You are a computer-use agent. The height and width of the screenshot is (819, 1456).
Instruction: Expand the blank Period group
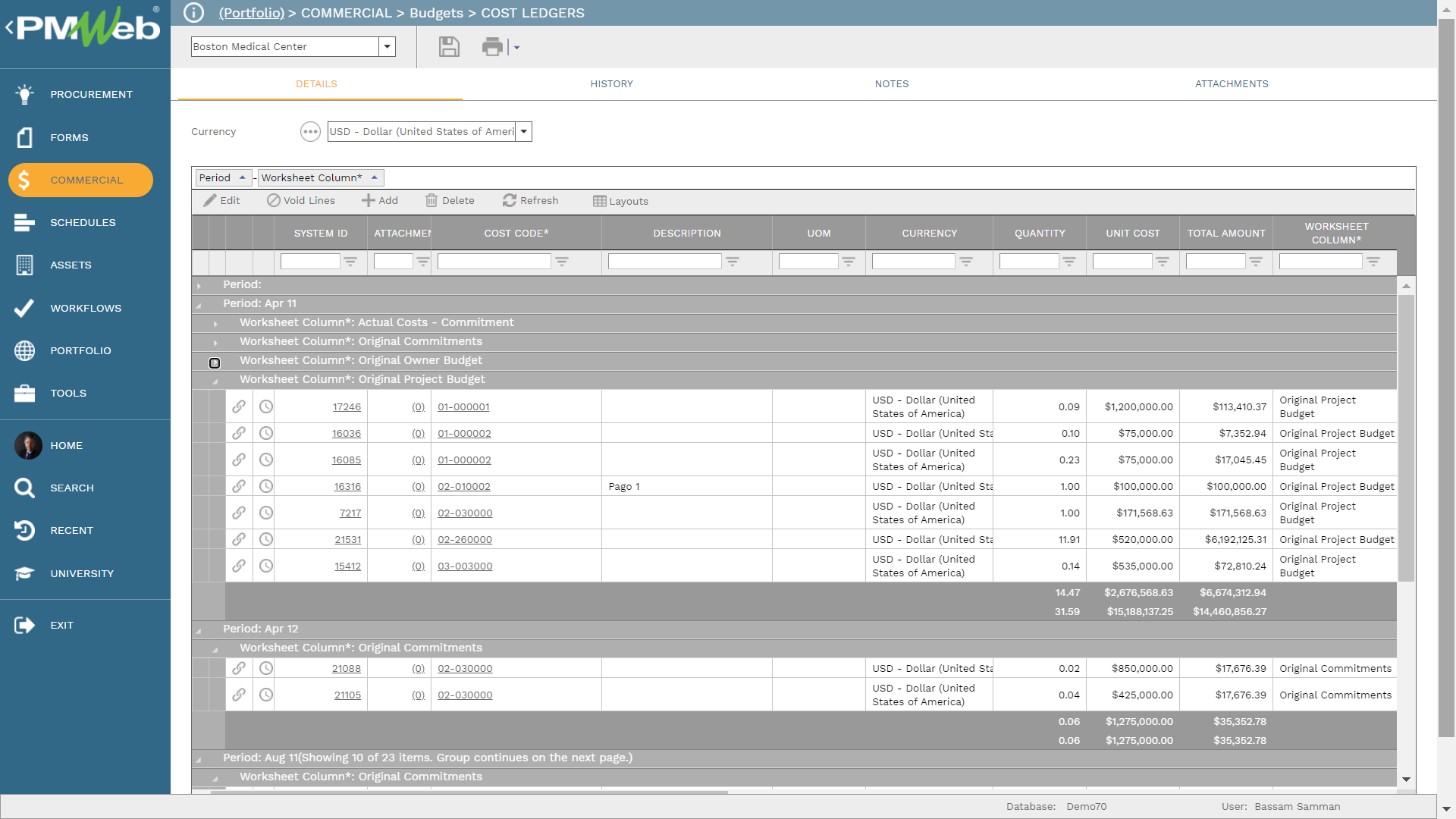tap(199, 285)
